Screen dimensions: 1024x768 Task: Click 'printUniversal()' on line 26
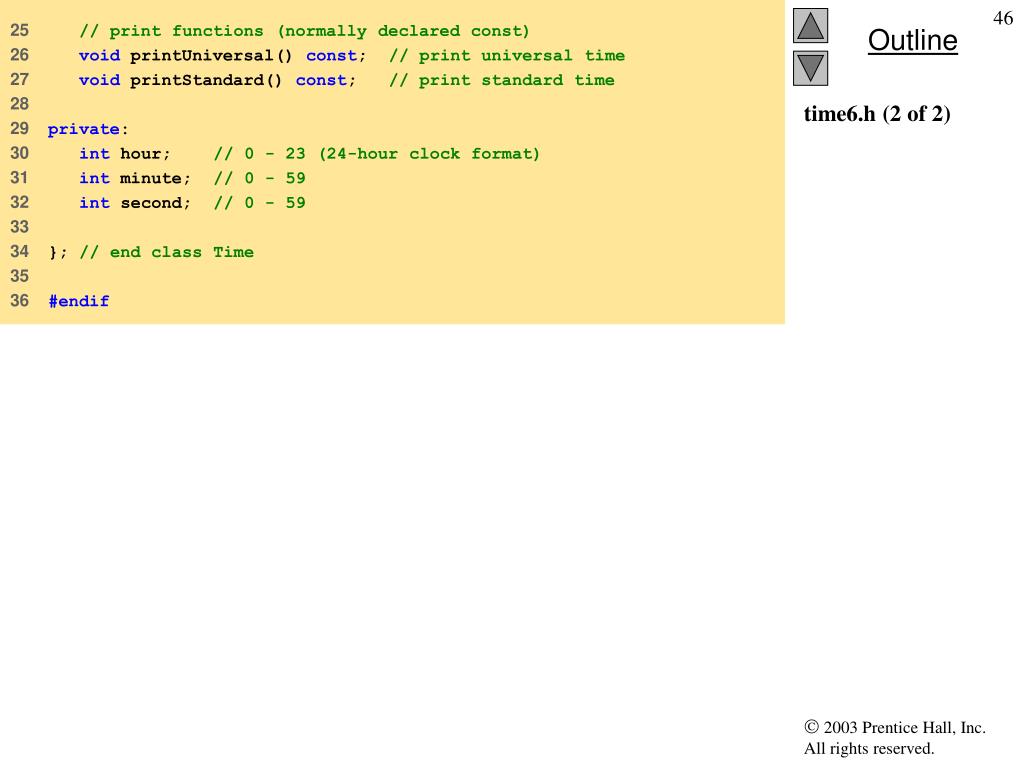(211, 56)
